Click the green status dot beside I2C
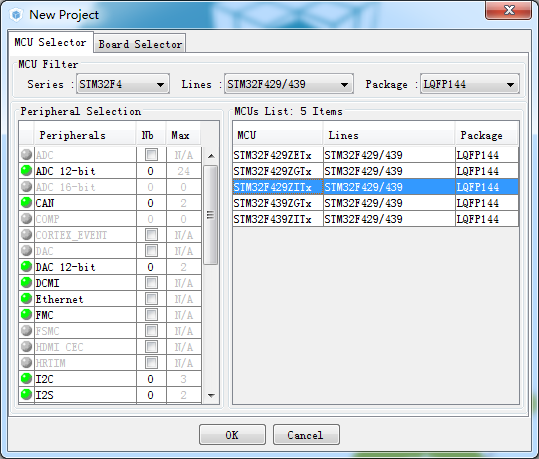This screenshot has width=539, height=459. [26, 379]
